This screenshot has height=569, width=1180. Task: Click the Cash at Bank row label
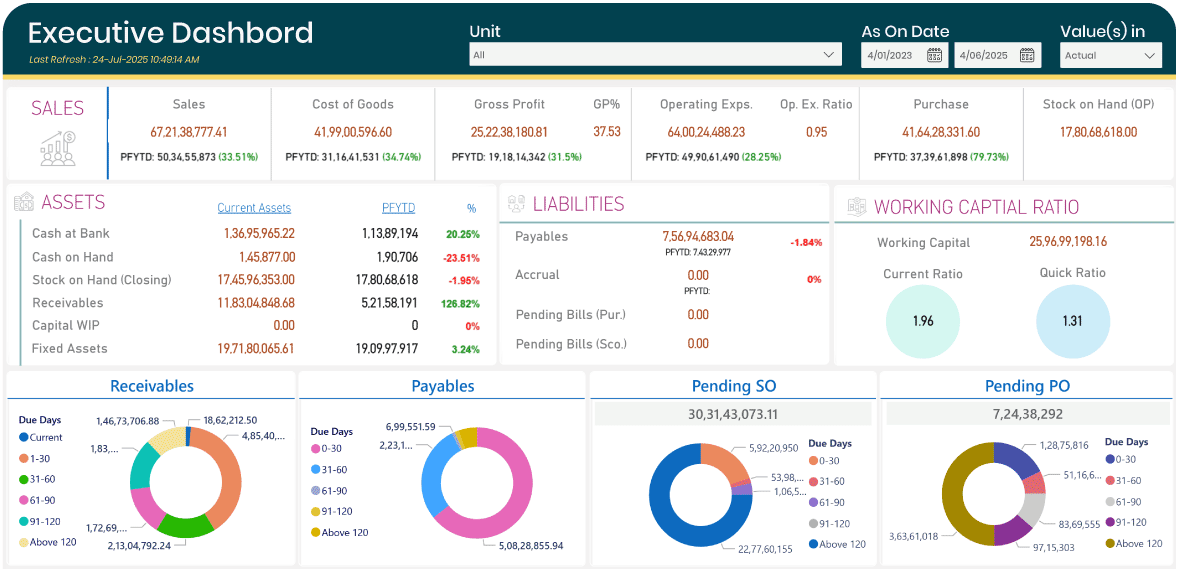click(71, 233)
